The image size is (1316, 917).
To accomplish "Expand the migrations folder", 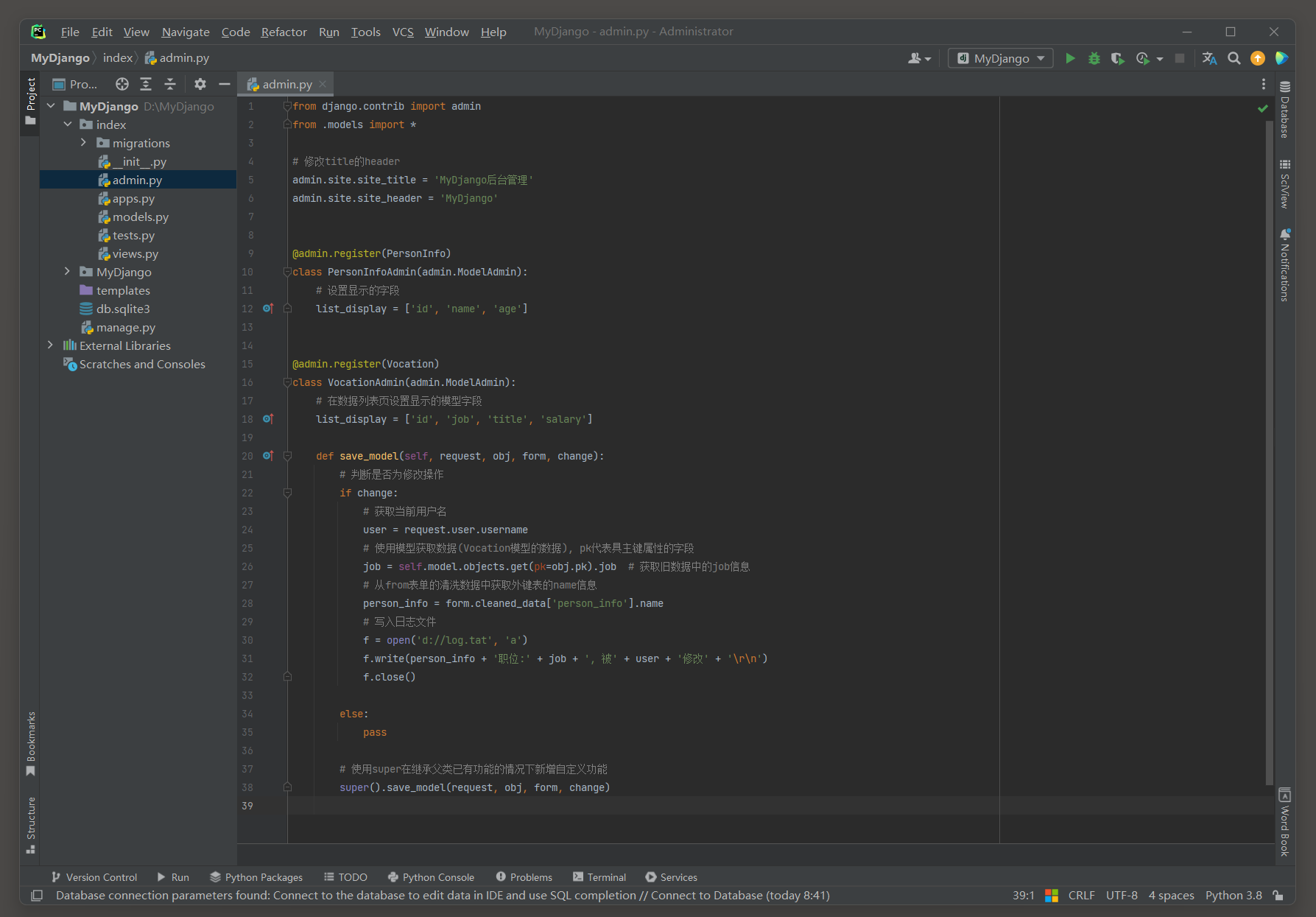I will tap(83, 143).
